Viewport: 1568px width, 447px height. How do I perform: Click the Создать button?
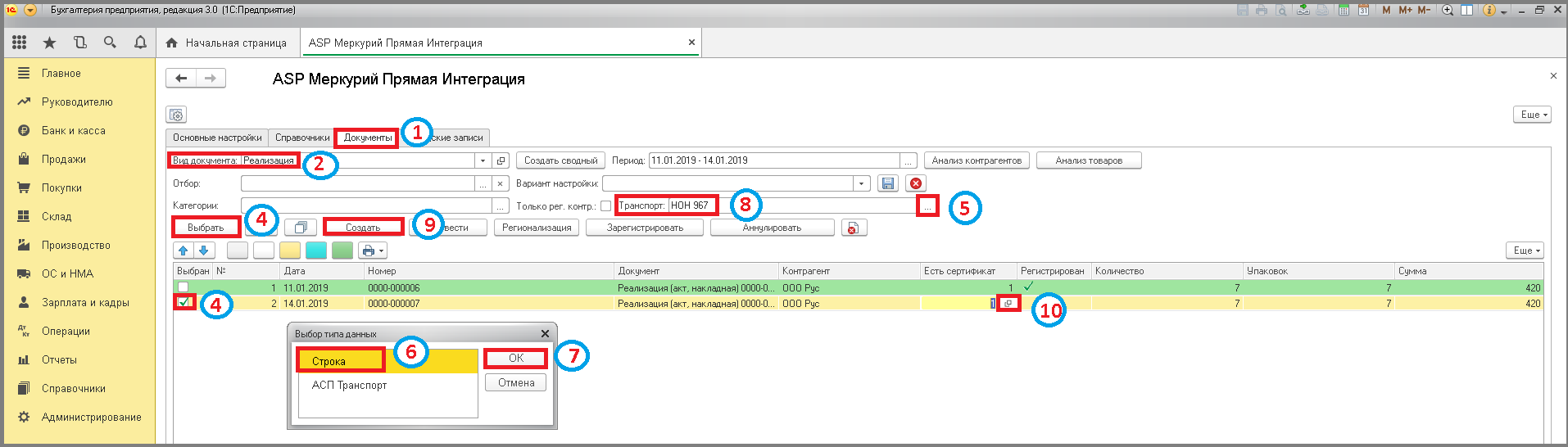click(x=363, y=228)
